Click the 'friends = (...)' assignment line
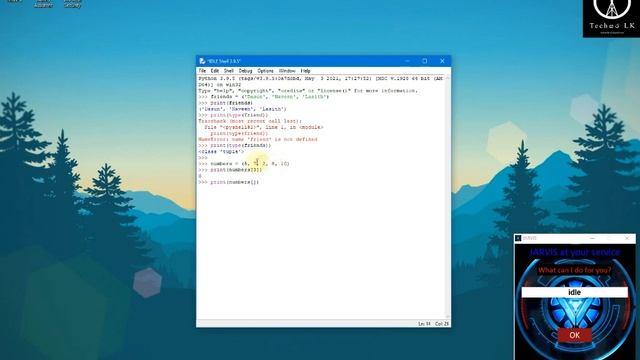The image size is (640, 360). click(x=264, y=97)
